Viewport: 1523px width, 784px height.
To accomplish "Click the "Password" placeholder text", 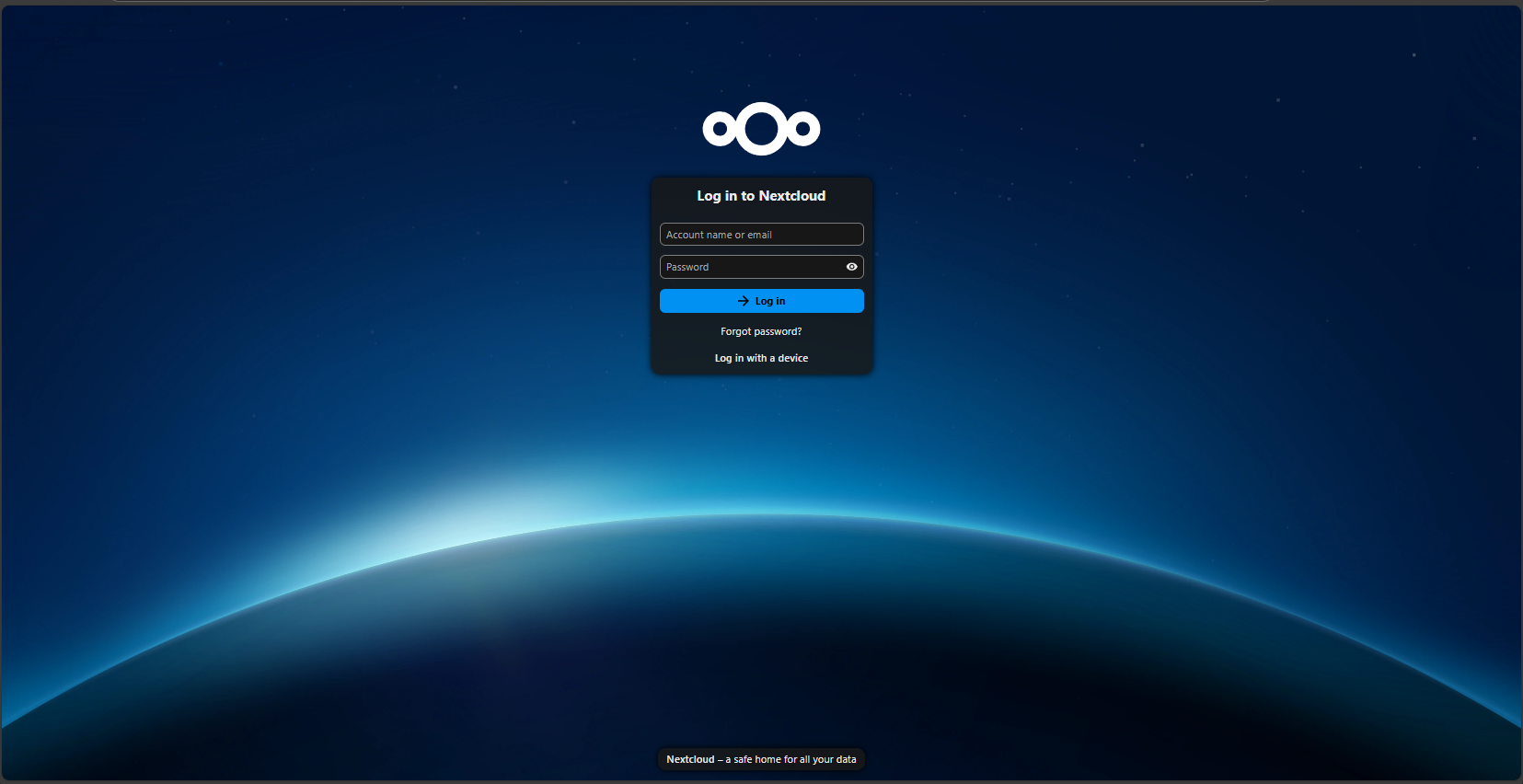I will 687,267.
